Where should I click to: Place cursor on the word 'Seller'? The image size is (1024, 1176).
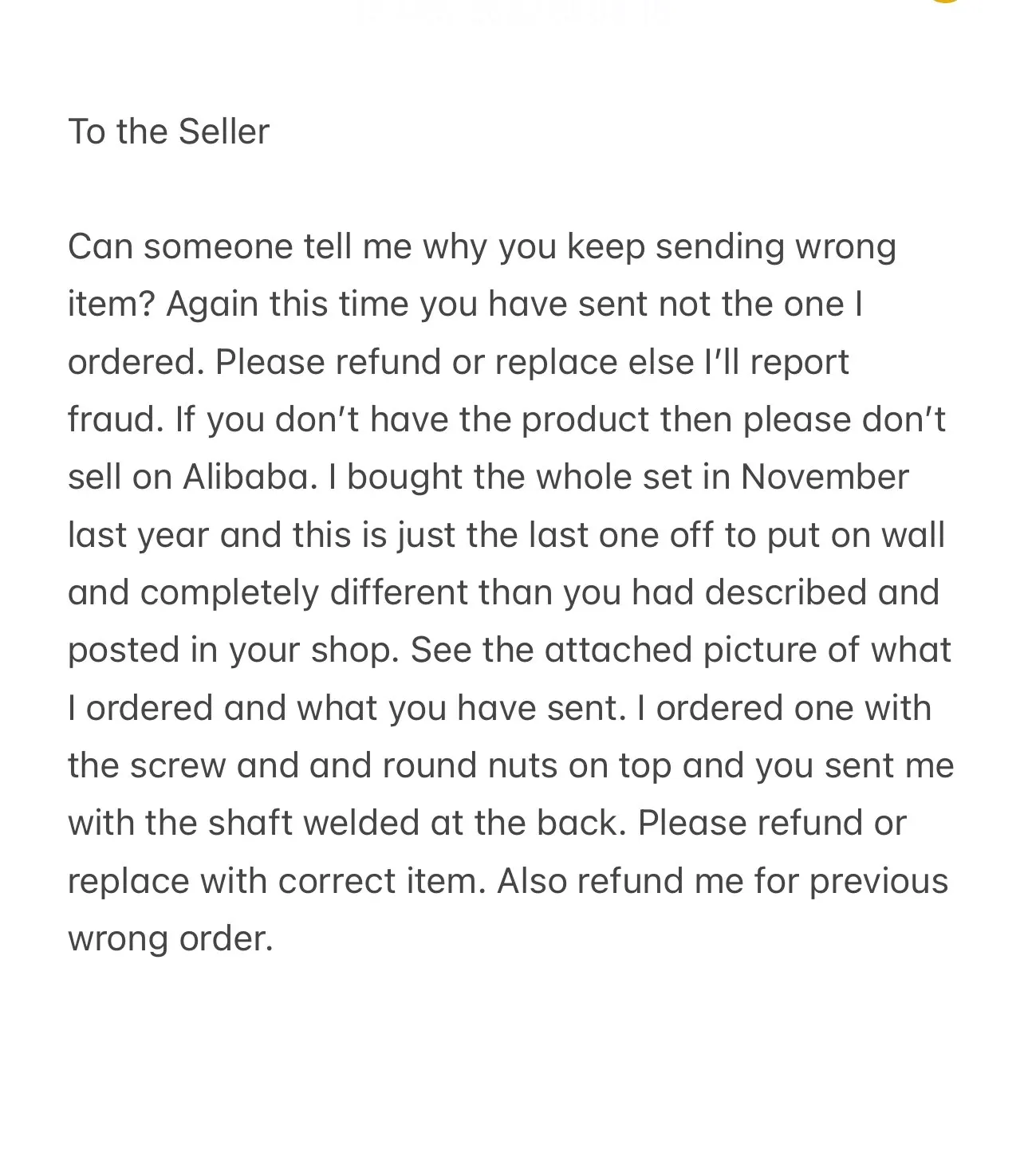(x=224, y=132)
